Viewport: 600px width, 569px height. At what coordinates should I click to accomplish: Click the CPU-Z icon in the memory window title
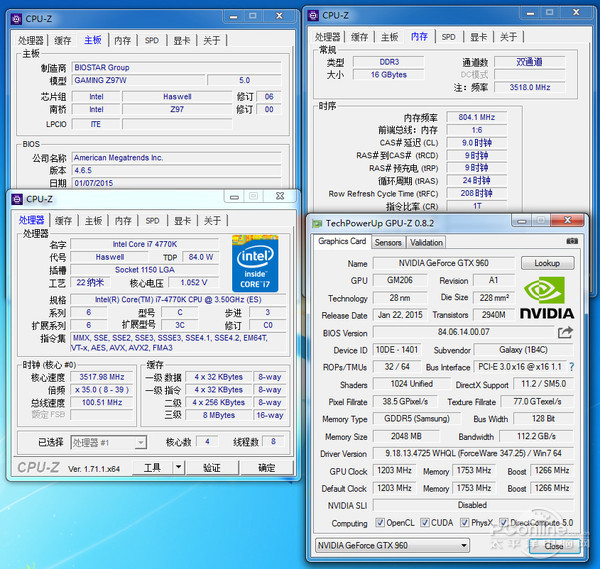[x=313, y=15]
